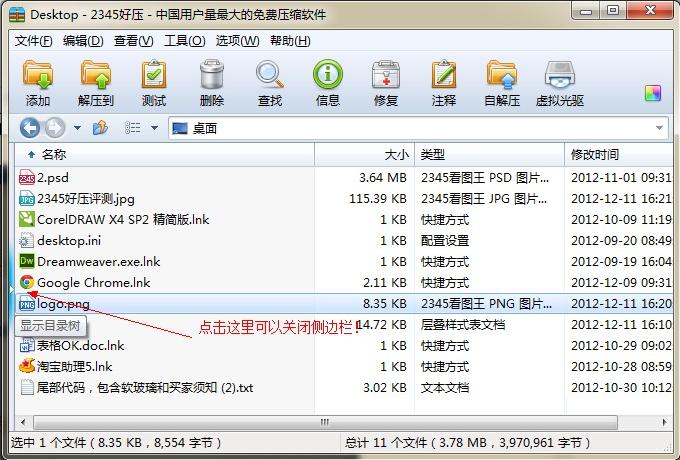Screen dimensions: 680x460
Task: Click the colorful skin icon in toolbar
Action: coord(653,93)
